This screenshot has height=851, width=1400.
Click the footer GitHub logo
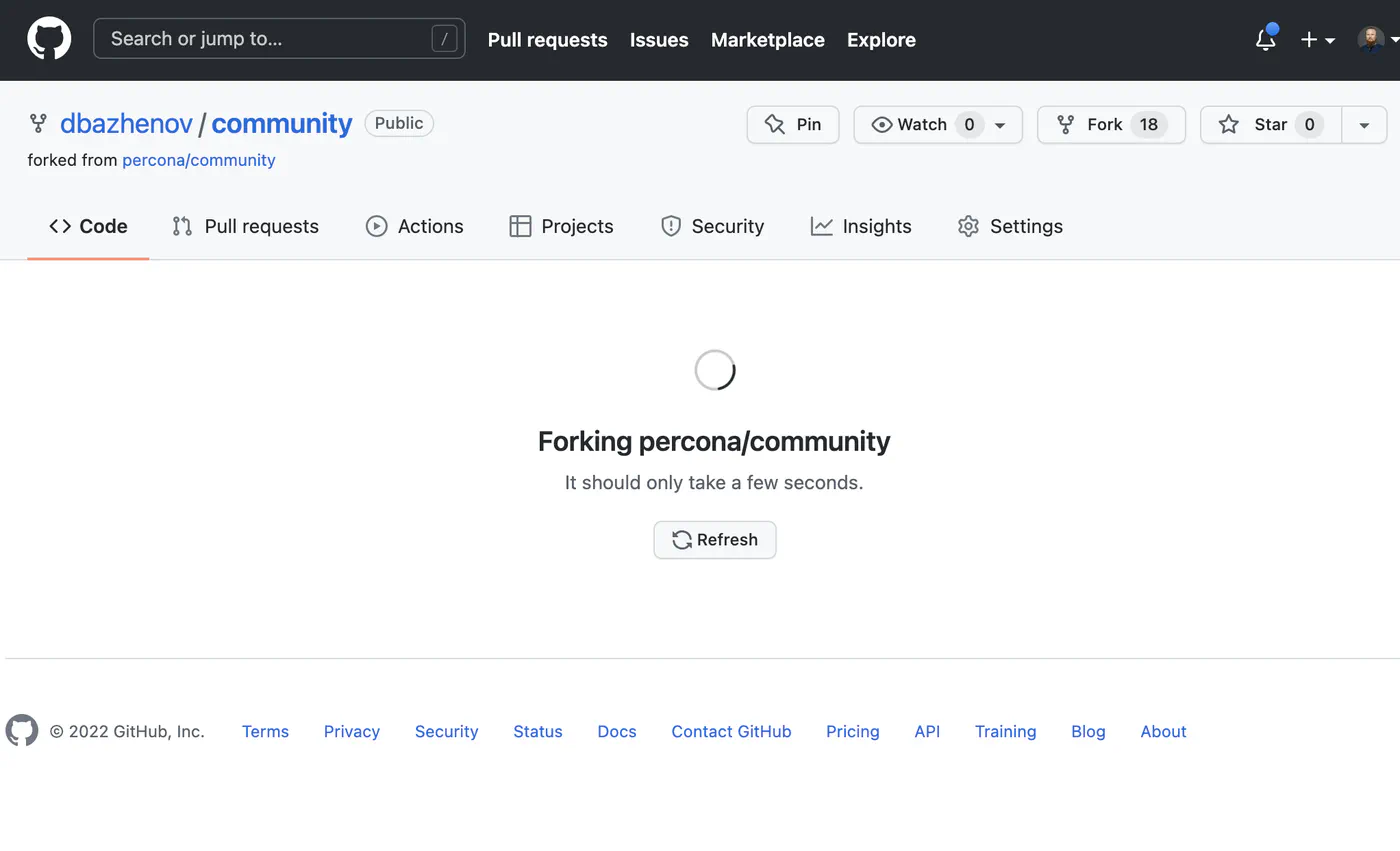(x=22, y=731)
